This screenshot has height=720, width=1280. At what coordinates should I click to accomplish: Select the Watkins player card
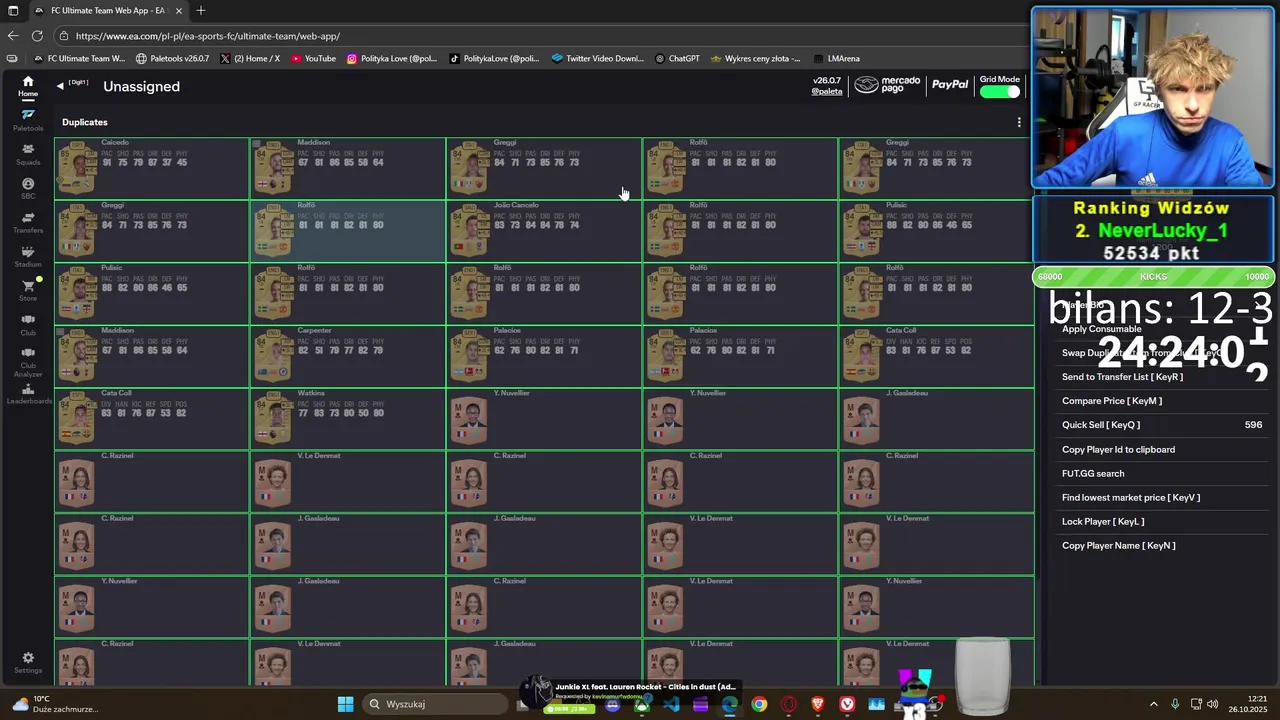pos(347,418)
